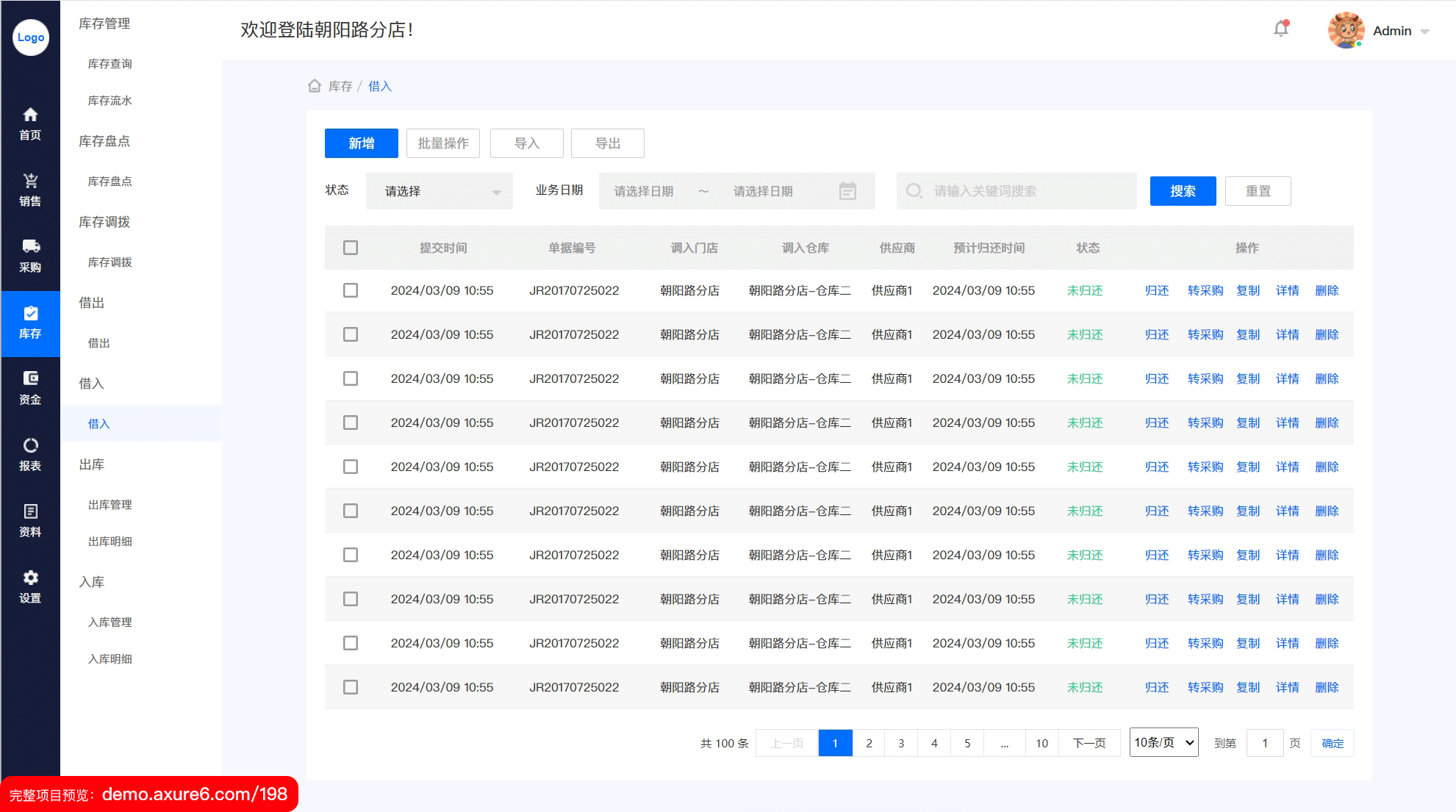Open 库存查询 in the sidebar
1456x812 pixels.
110,64
